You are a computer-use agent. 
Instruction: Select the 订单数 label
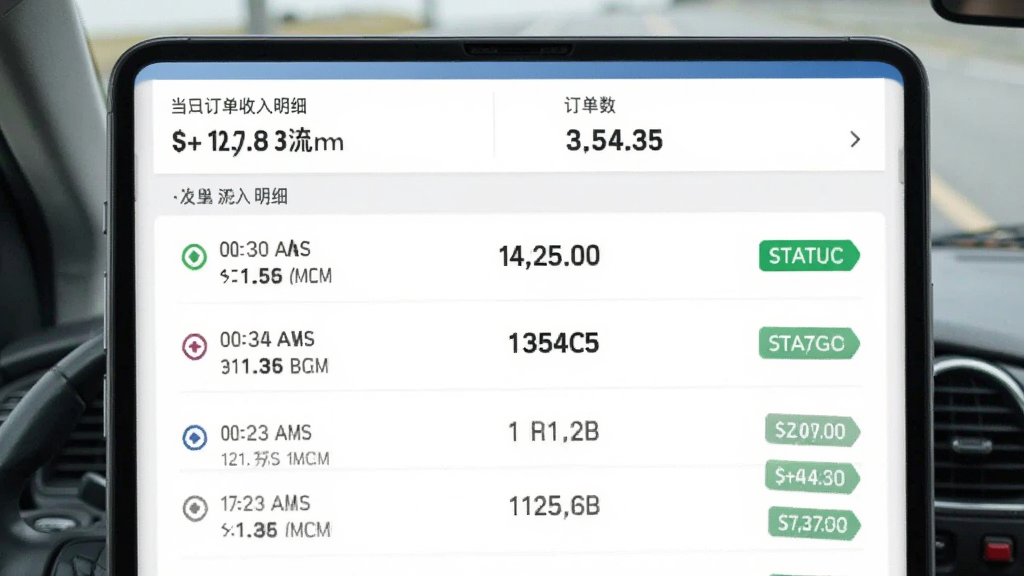(590, 105)
